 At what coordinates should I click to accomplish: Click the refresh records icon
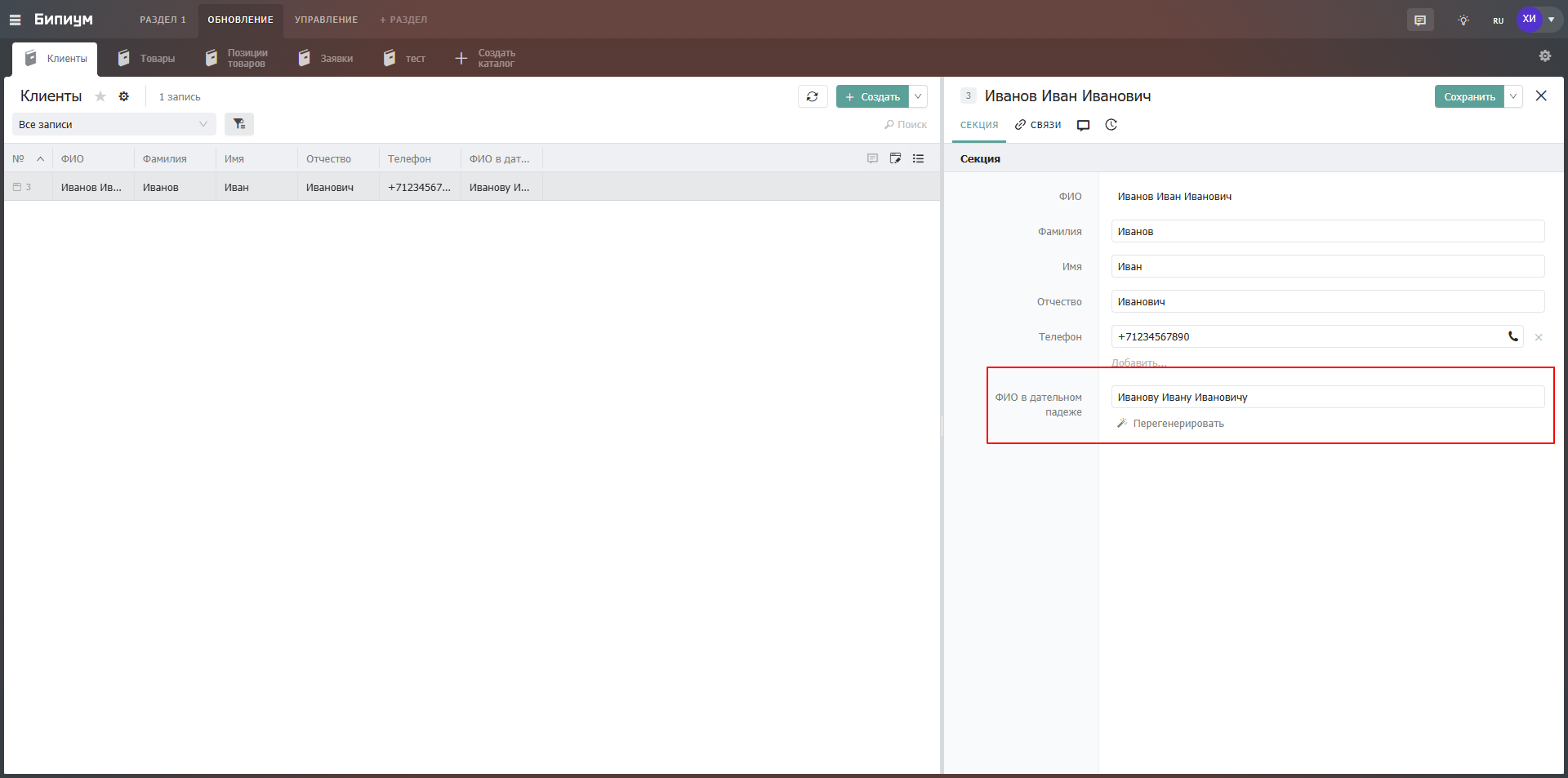point(812,96)
